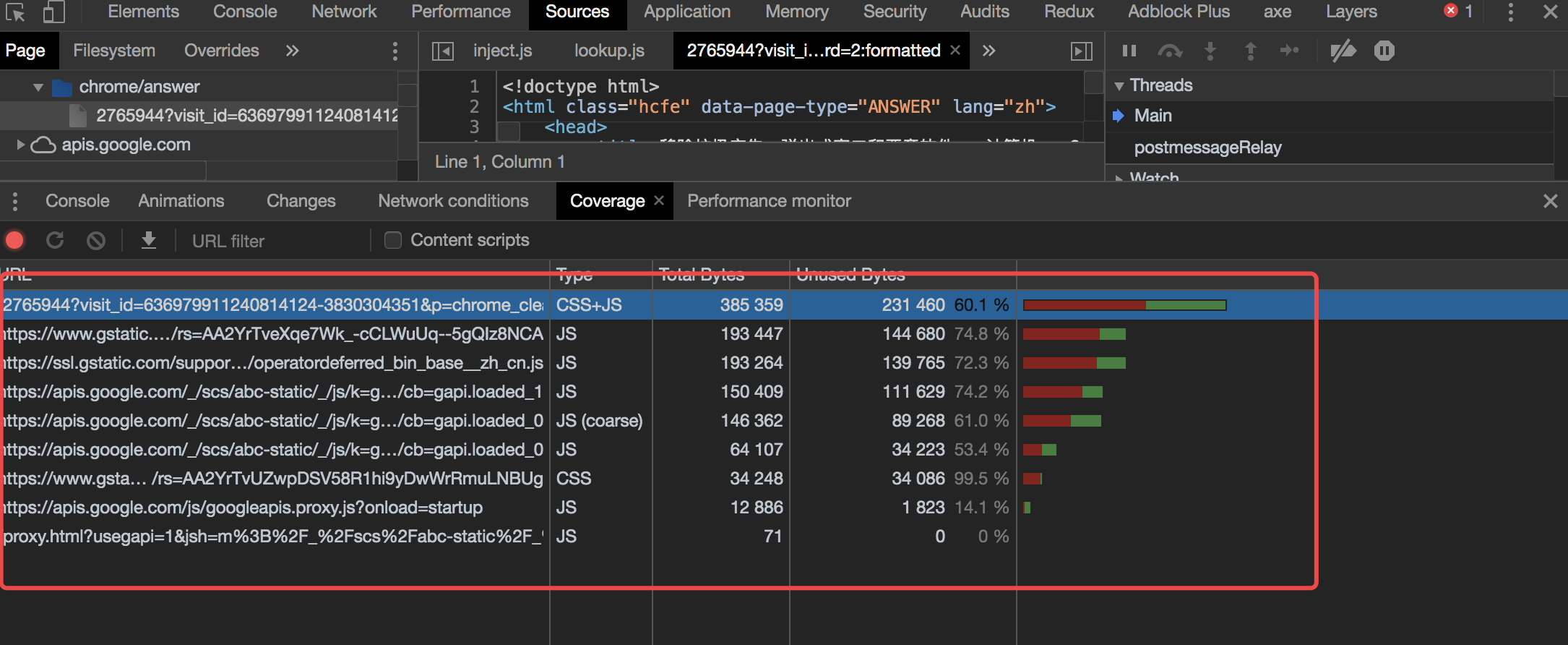Switch to lookup.js file tab

click(x=609, y=51)
